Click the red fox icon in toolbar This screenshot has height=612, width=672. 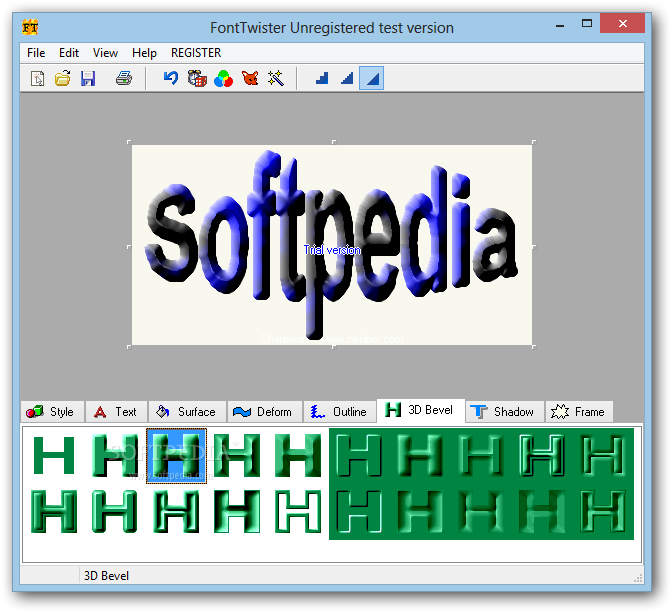pos(250,78)
